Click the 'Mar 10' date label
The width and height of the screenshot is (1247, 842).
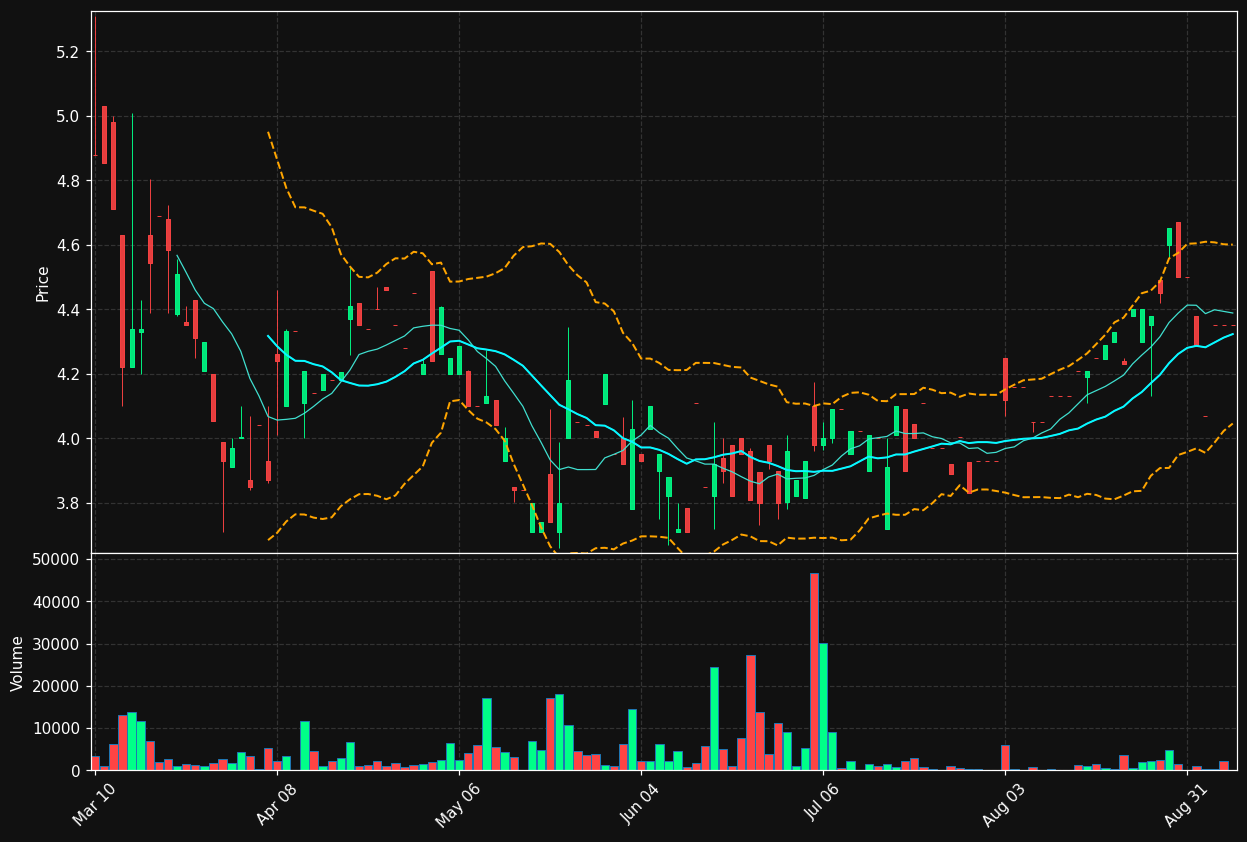(93, 804)
